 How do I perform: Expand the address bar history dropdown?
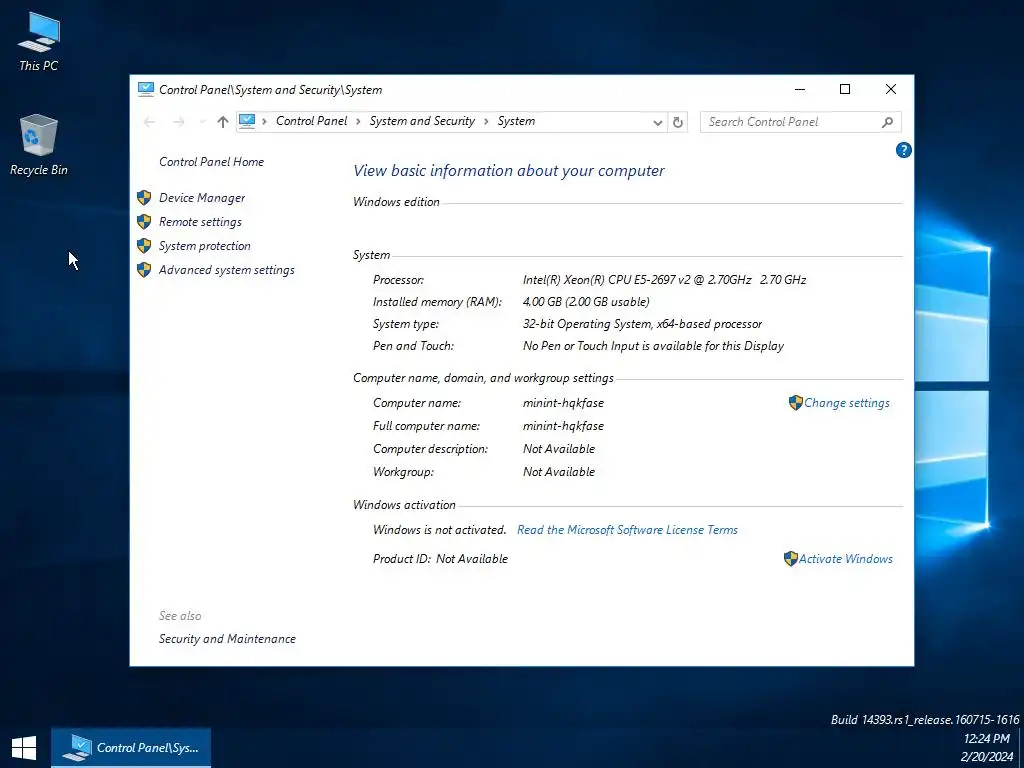pos(658,122)
